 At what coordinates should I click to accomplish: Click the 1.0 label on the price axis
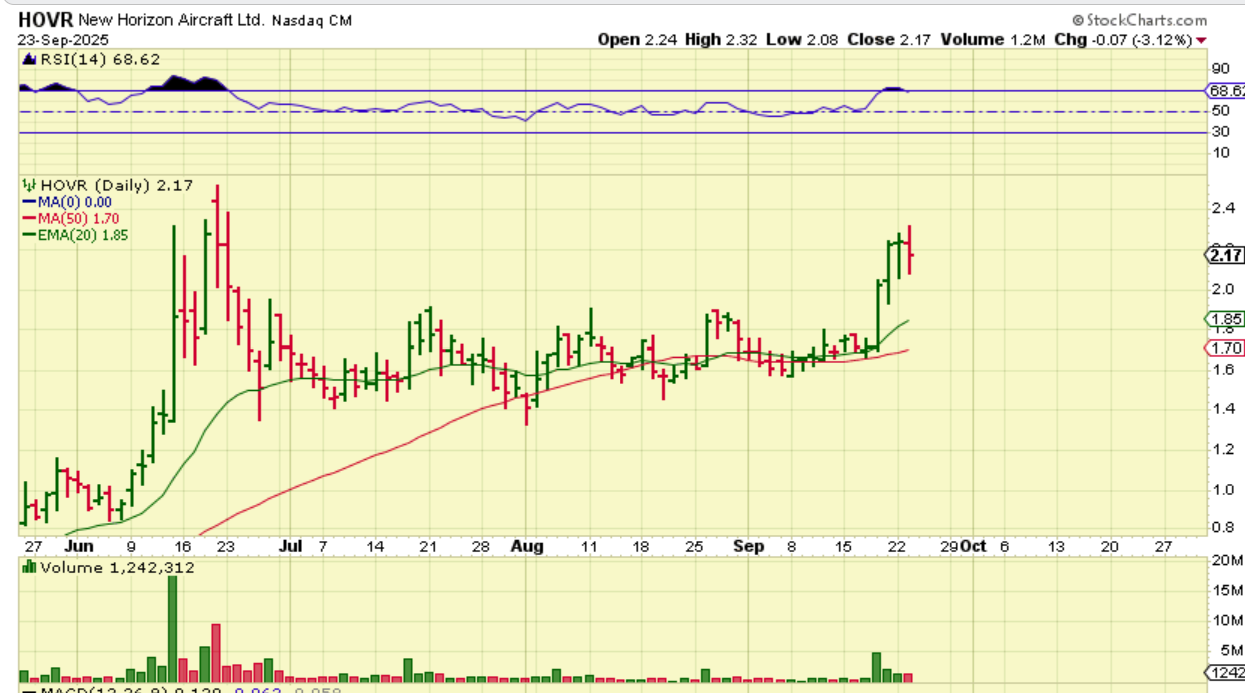(1222, 489)
